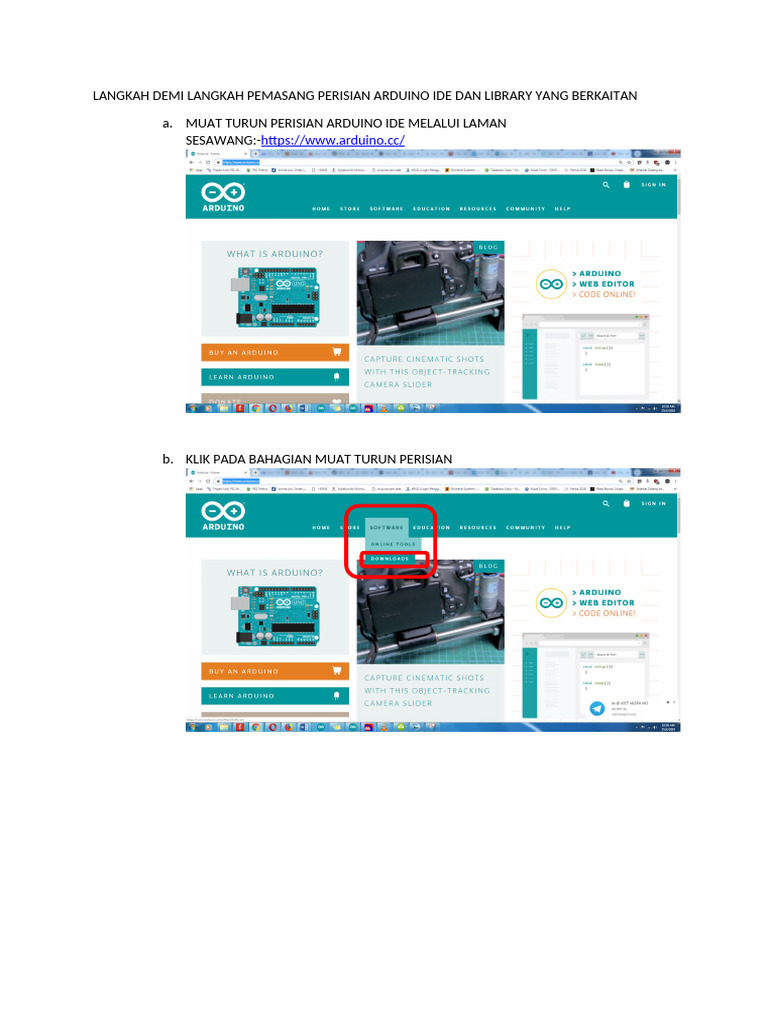Open COMMUNITY menu in step a screenshot
The width and height of the screenshot is (768, 1024).
526,209
